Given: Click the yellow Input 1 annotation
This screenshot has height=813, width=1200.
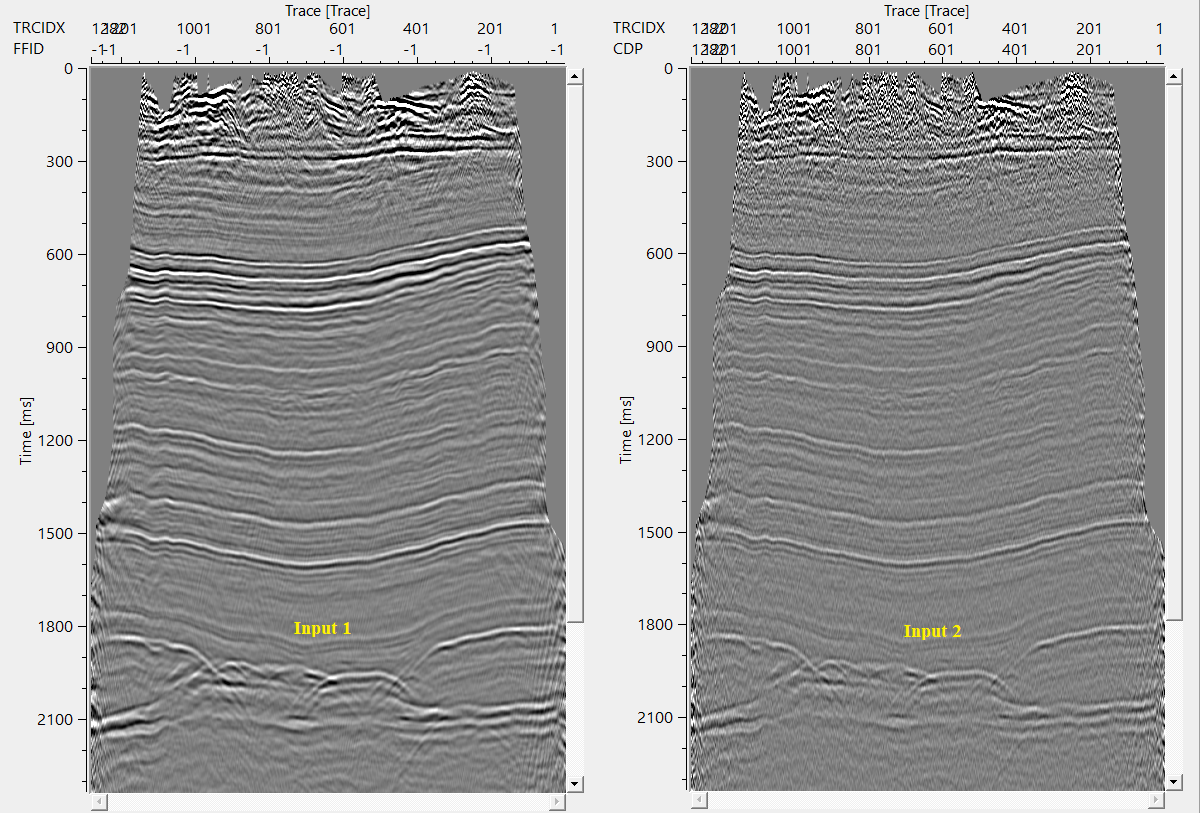Looking at the screenshot, I should coord(322,629).
